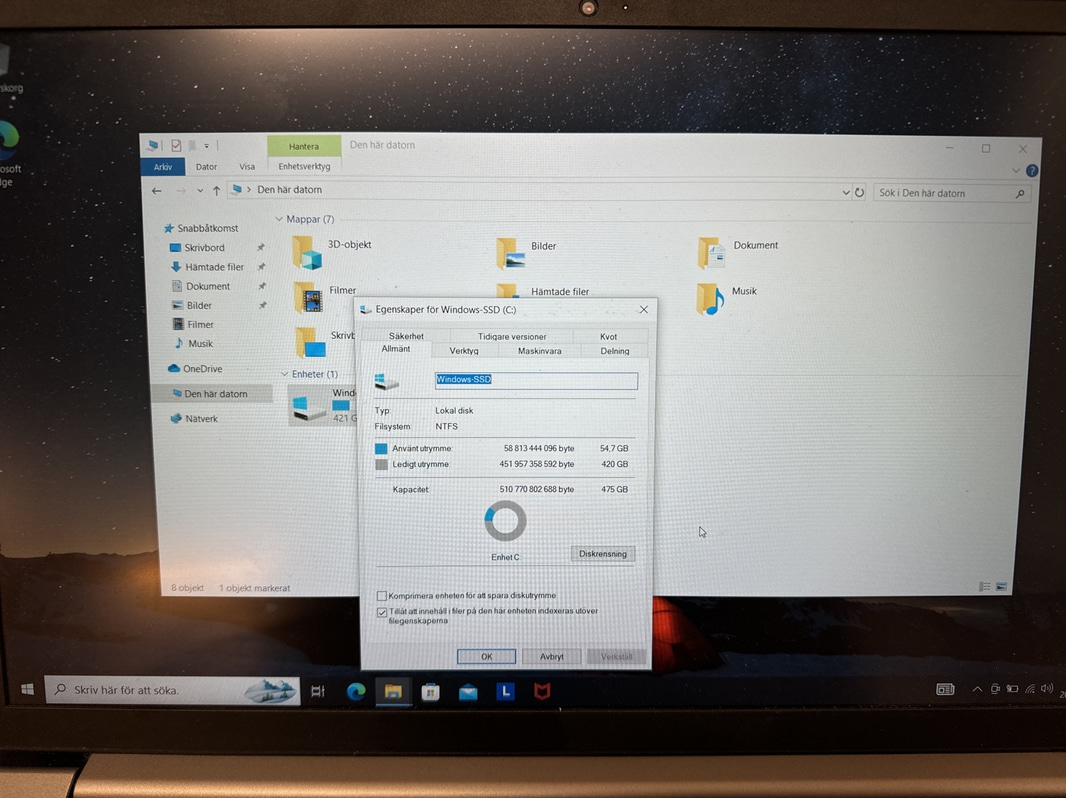The image size is (1066, 798).
Task: Click the taskbar search box
Action: click(173, 690)
